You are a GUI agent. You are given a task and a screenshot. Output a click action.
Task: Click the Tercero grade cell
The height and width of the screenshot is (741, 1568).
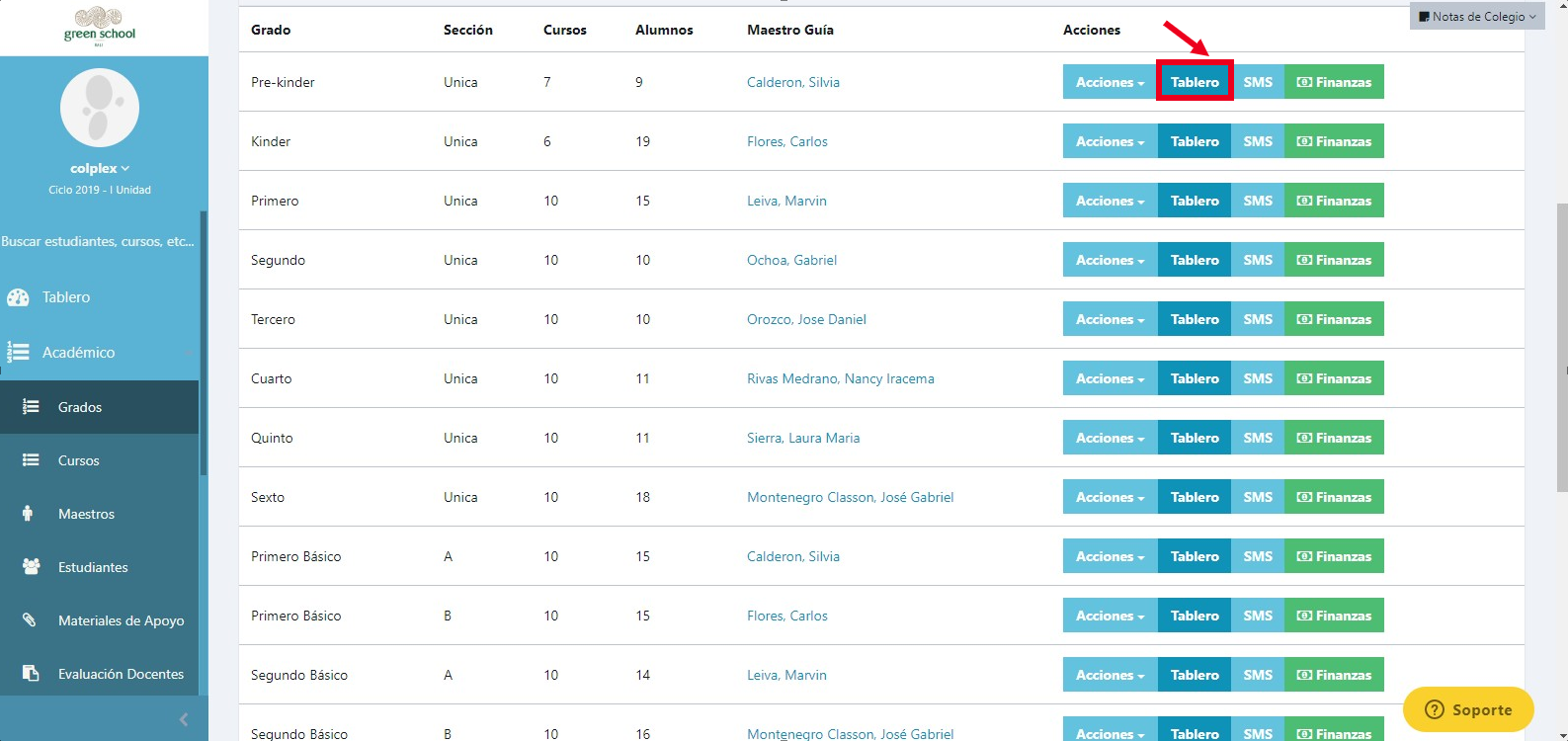pyautogui.click(x=273, y=319)
